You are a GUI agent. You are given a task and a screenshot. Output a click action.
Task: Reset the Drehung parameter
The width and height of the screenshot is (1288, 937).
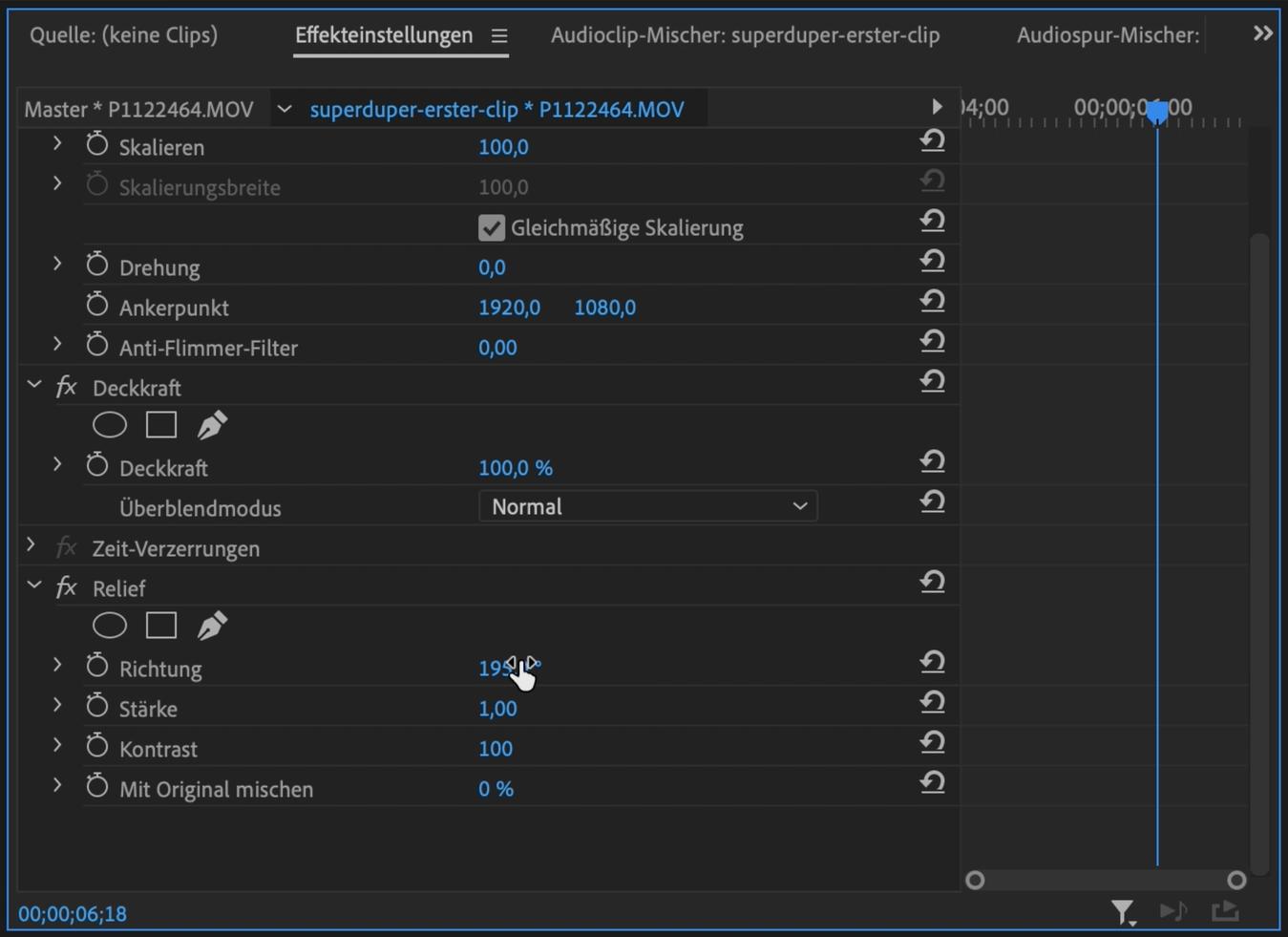[932, 262]
